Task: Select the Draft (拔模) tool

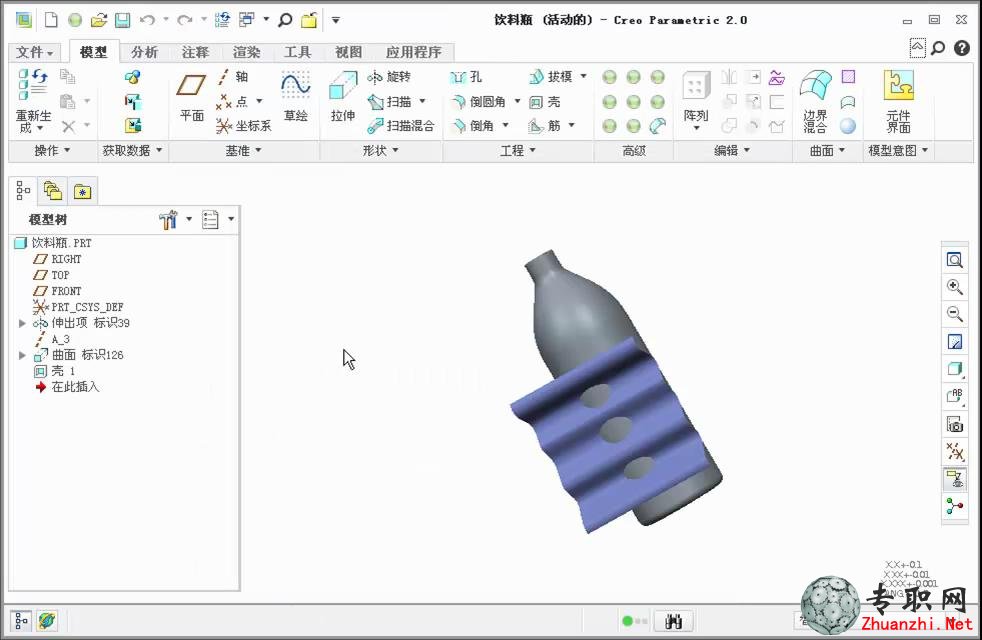Action: (x=550, y=76)
